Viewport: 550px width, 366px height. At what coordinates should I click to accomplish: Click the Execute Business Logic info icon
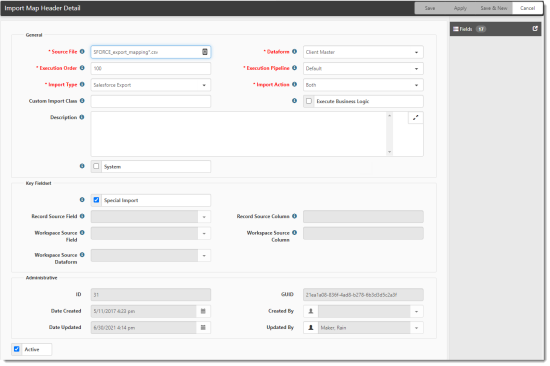(x=295, y=101)
